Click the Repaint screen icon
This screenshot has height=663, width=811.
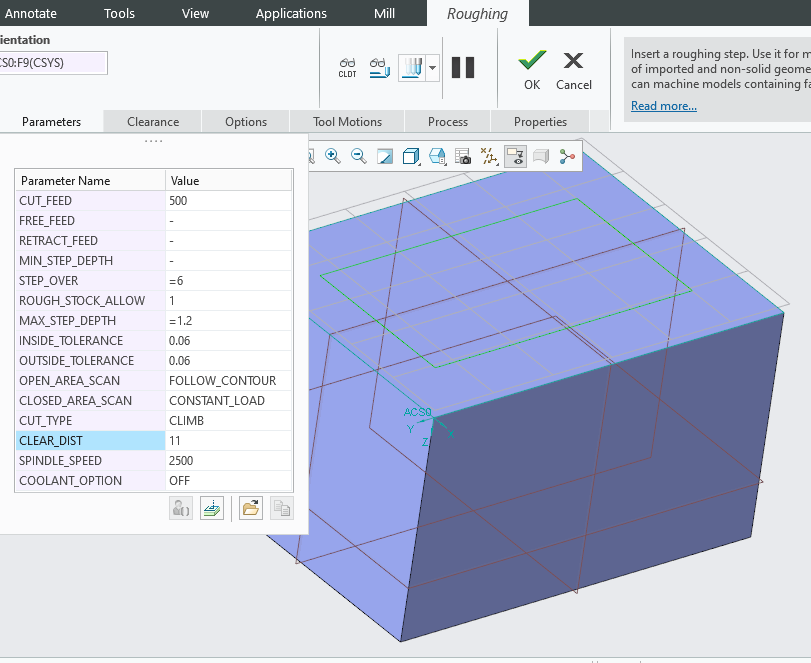click(x=385, y=156)
